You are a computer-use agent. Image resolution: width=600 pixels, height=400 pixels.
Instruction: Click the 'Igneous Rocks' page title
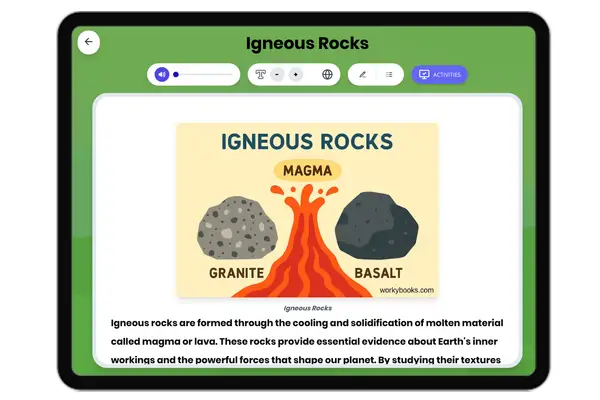tap(307, 43)
